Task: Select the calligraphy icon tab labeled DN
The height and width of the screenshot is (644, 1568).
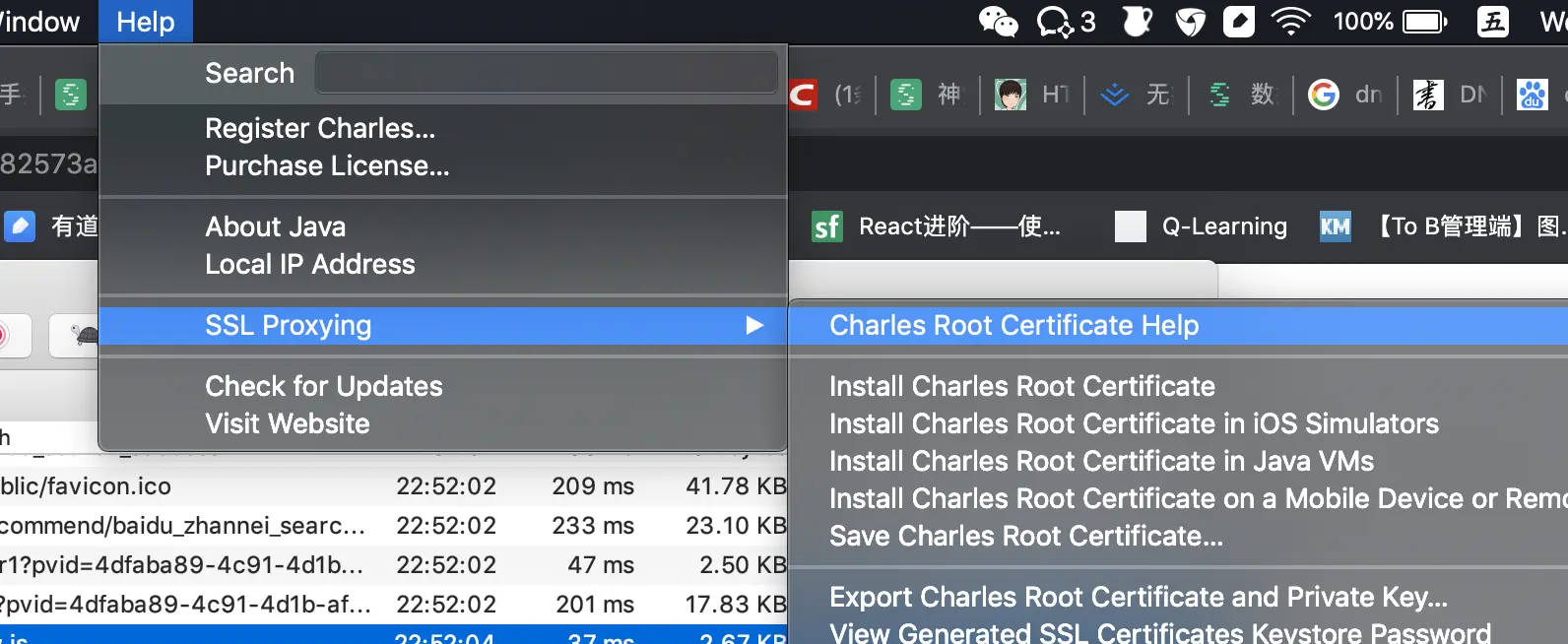Action: (x=1449, y=95)
